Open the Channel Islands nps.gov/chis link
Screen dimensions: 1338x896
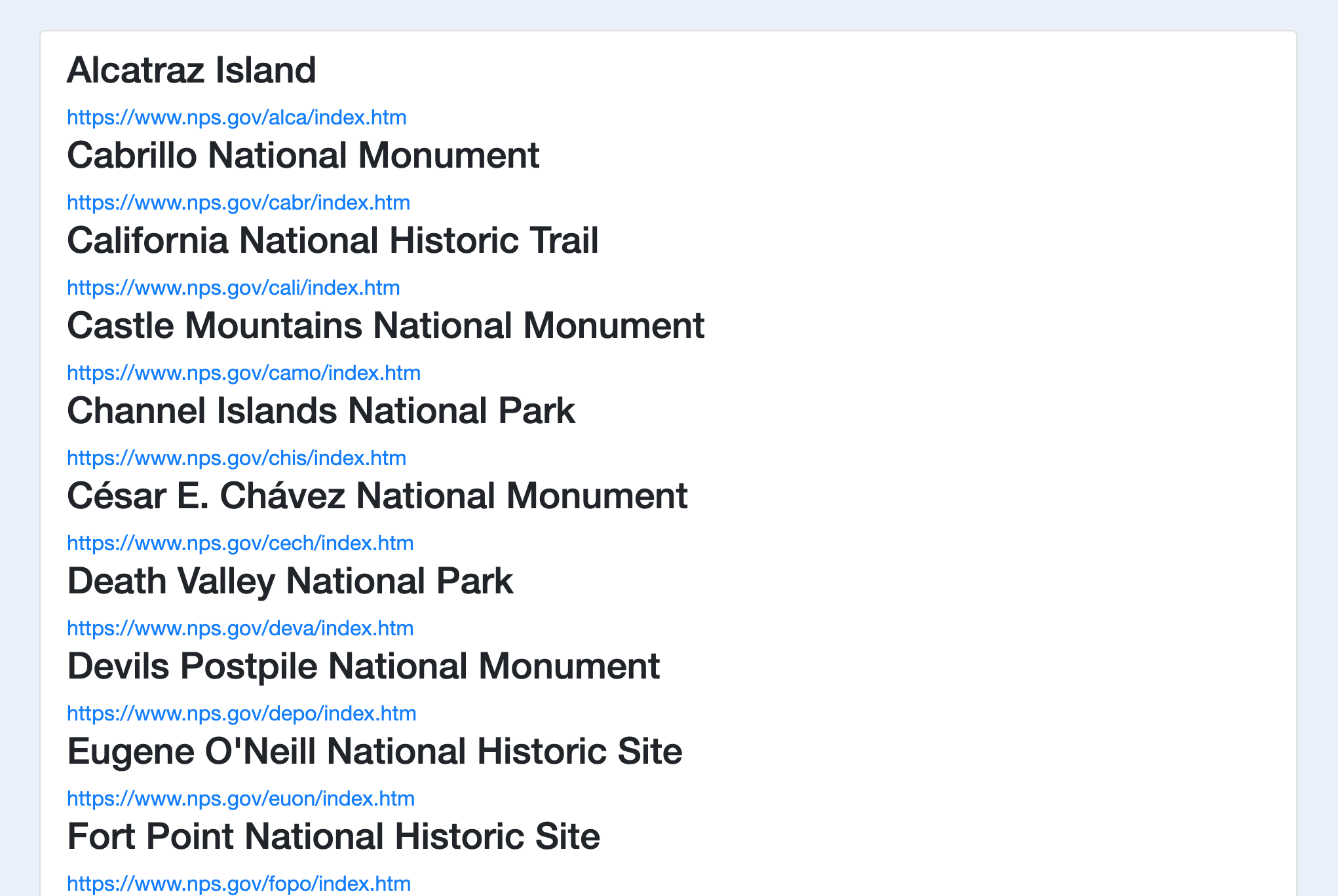click(x=237, y=458)
